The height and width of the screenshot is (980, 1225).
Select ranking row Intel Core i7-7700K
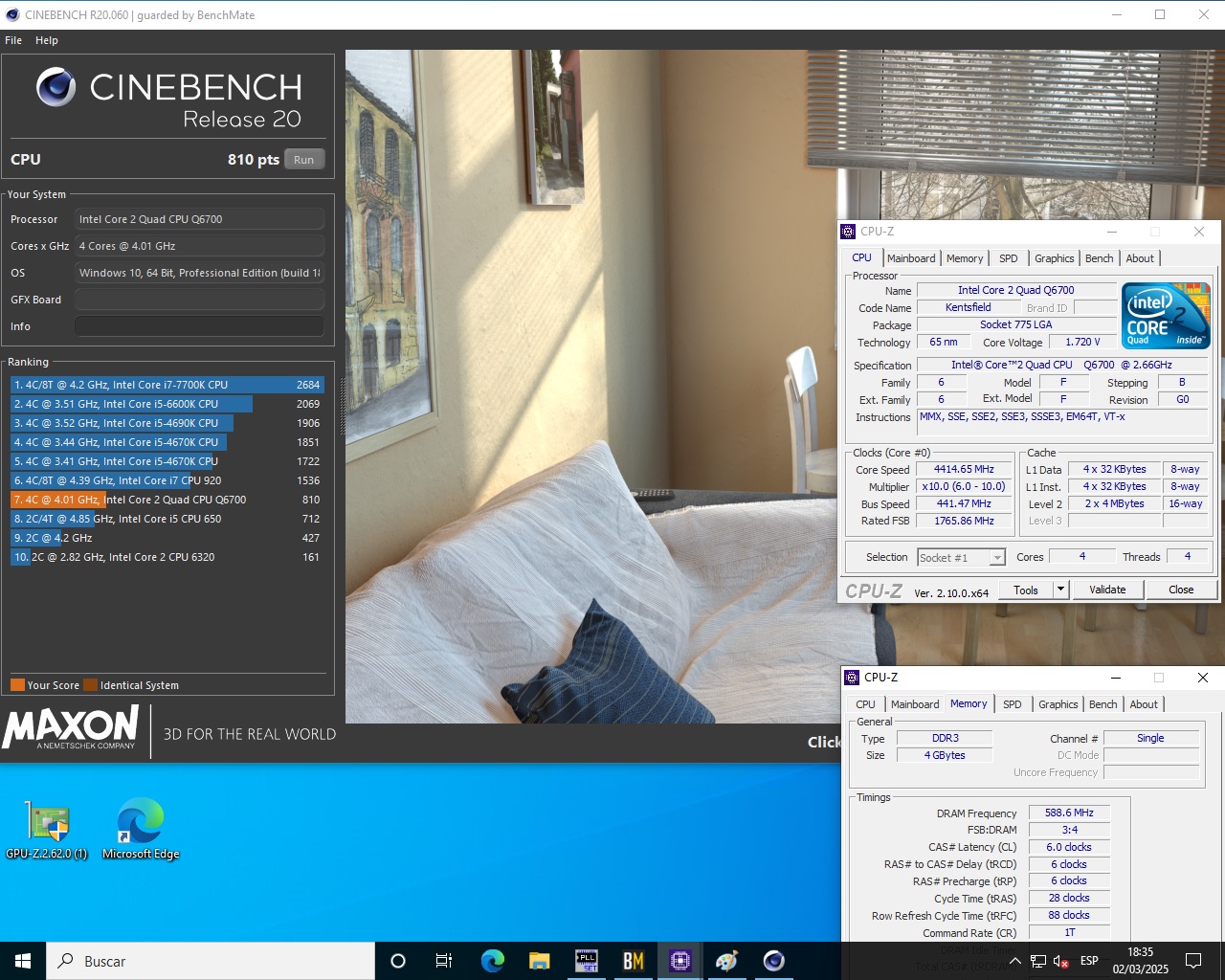[x=167, y=385]
